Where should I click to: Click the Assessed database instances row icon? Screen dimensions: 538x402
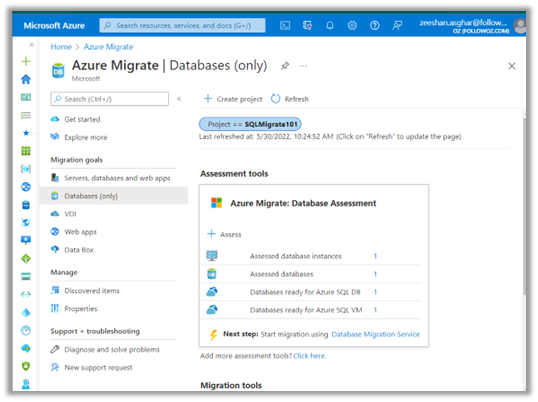tap(212, 256)
